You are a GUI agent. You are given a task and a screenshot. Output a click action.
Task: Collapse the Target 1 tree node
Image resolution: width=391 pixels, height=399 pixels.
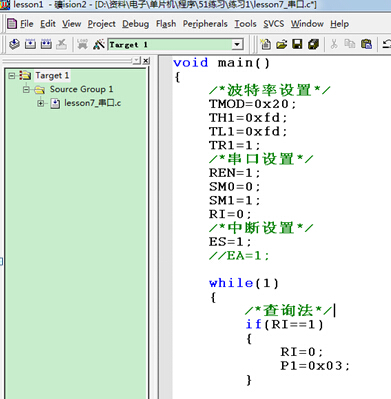(x=12, y=76)
